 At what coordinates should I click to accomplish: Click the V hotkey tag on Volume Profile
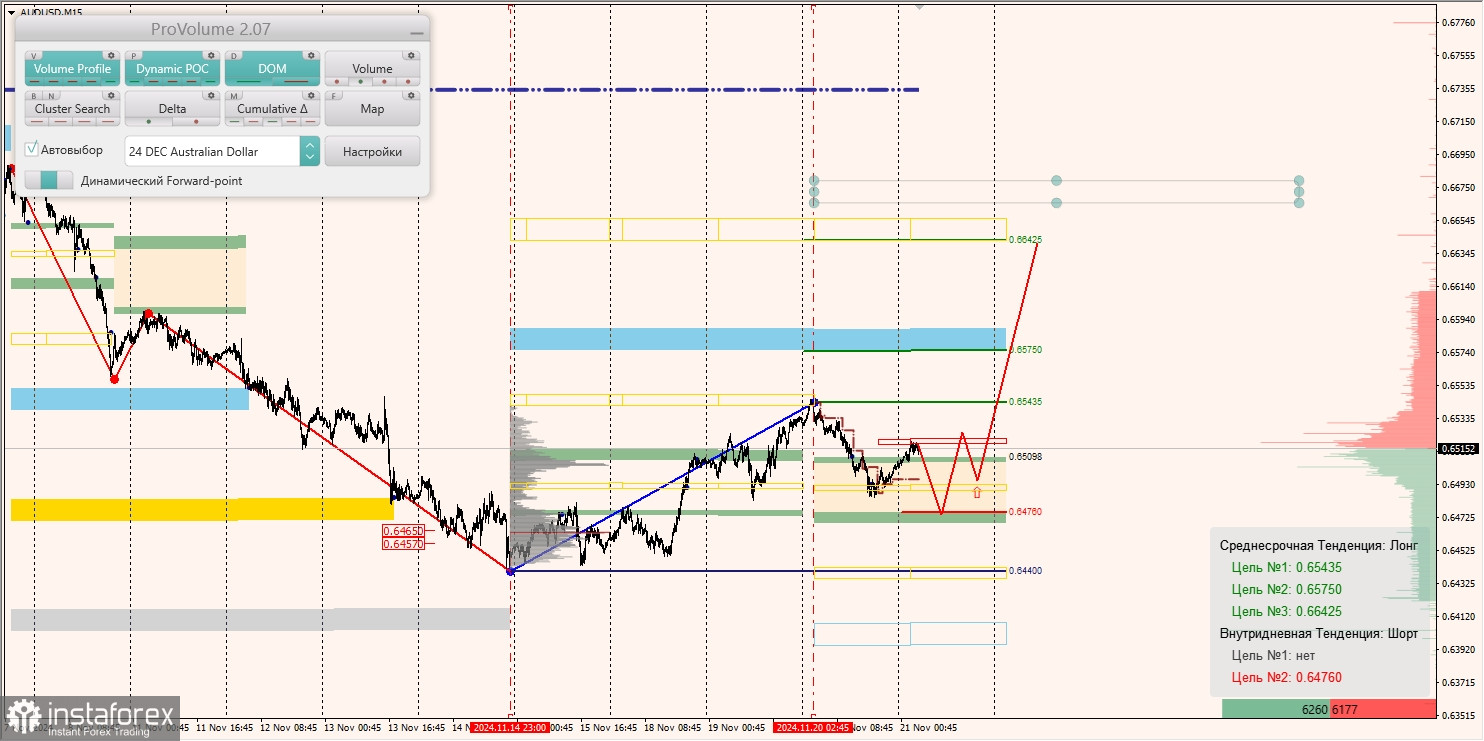point(34,56)
